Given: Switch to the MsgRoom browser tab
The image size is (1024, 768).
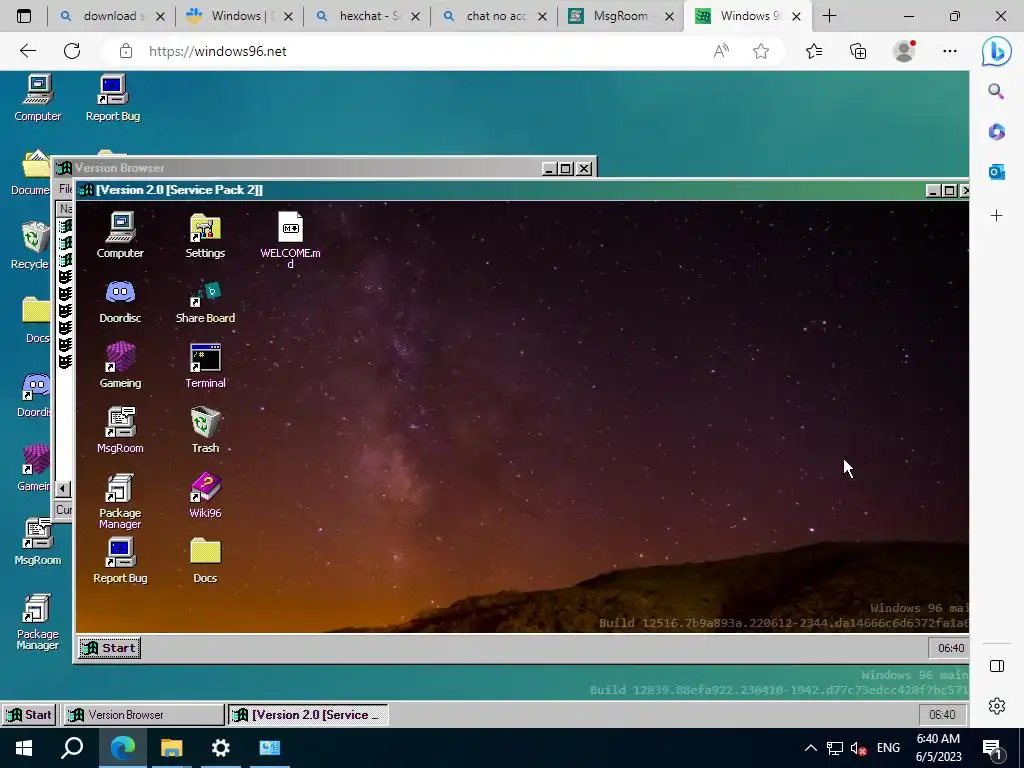Looking at the screenshot, I should coord(620,16).
